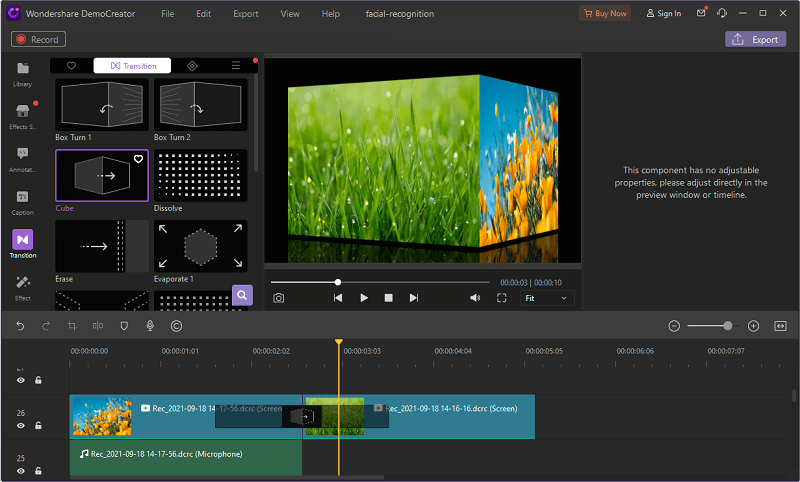800x482 pixels.
Task: Jump to the previous frame
Action: click(x=338, y=298)
